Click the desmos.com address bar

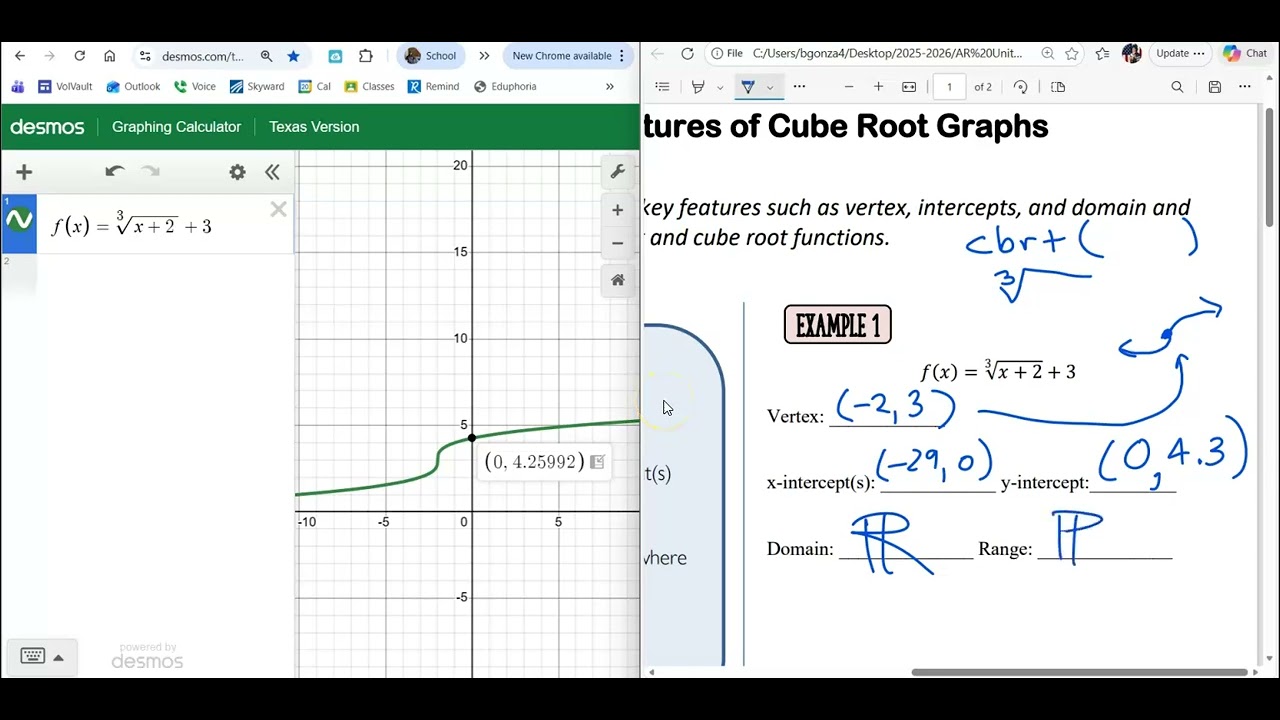pos(202,56)
